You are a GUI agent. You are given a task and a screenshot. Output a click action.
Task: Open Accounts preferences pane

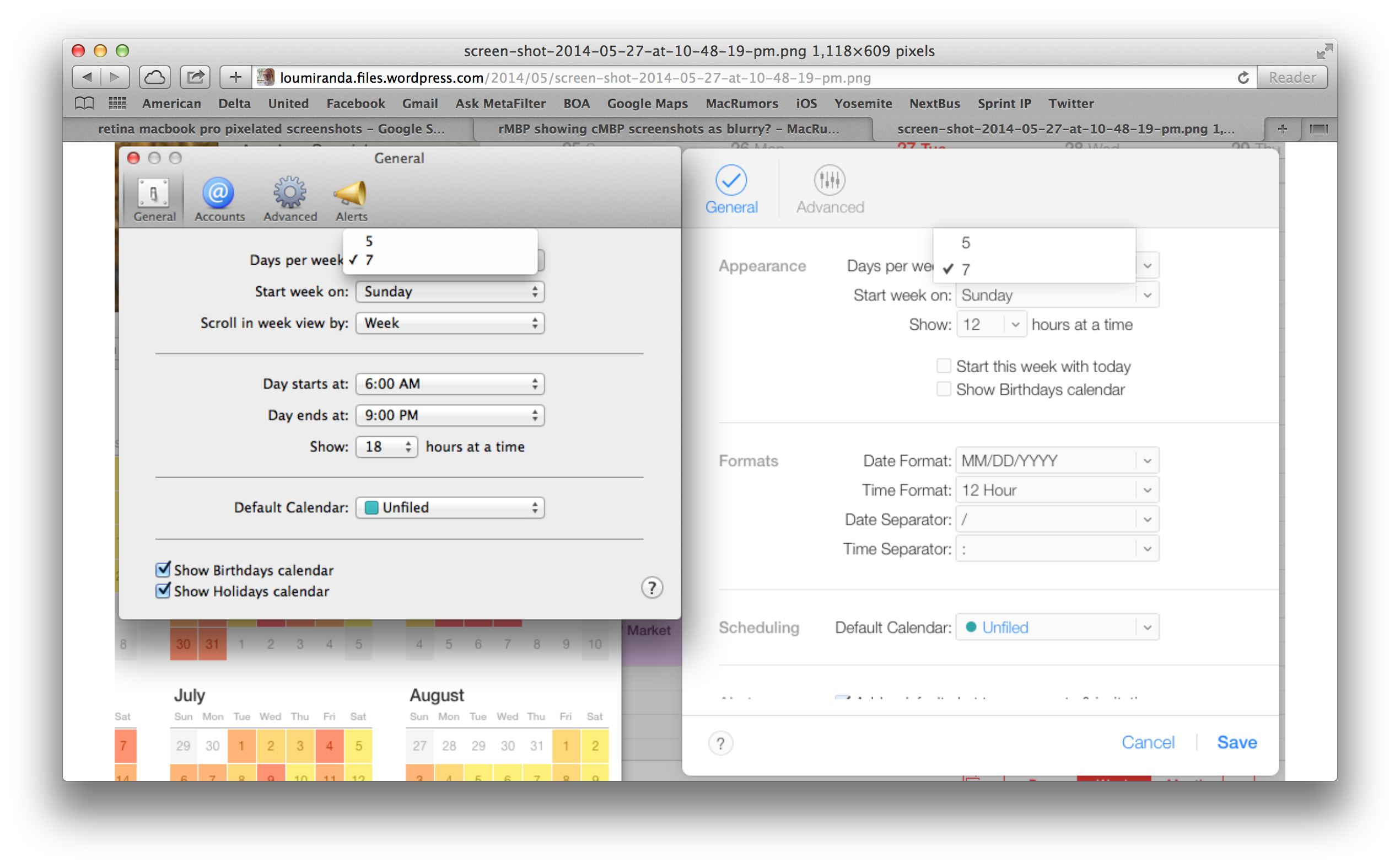point(219,200)
